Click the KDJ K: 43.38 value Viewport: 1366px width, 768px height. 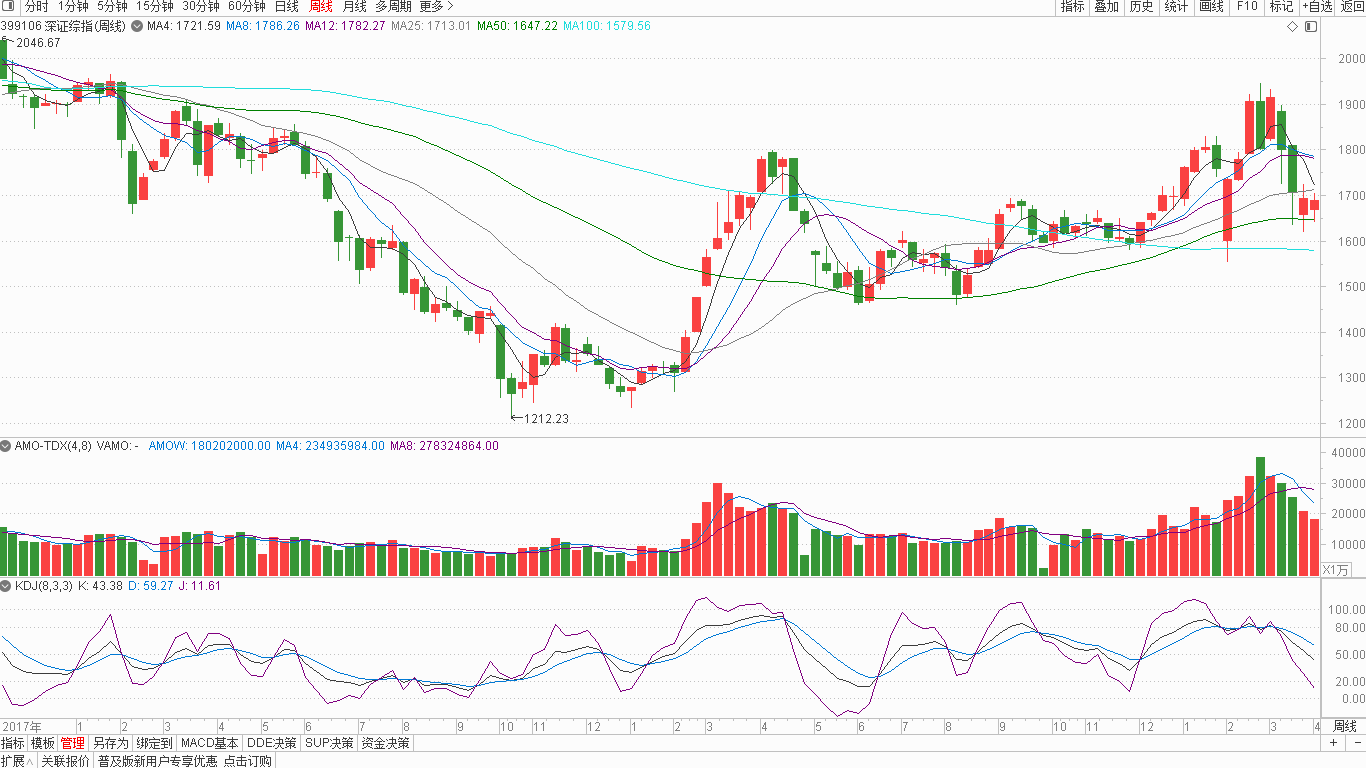tap(100, 586)
